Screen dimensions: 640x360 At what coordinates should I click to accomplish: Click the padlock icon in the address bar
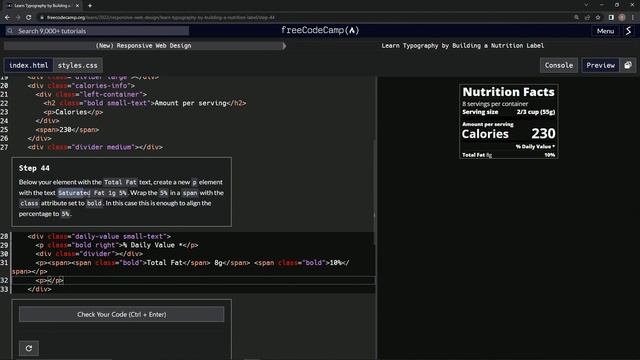point(42,18)
